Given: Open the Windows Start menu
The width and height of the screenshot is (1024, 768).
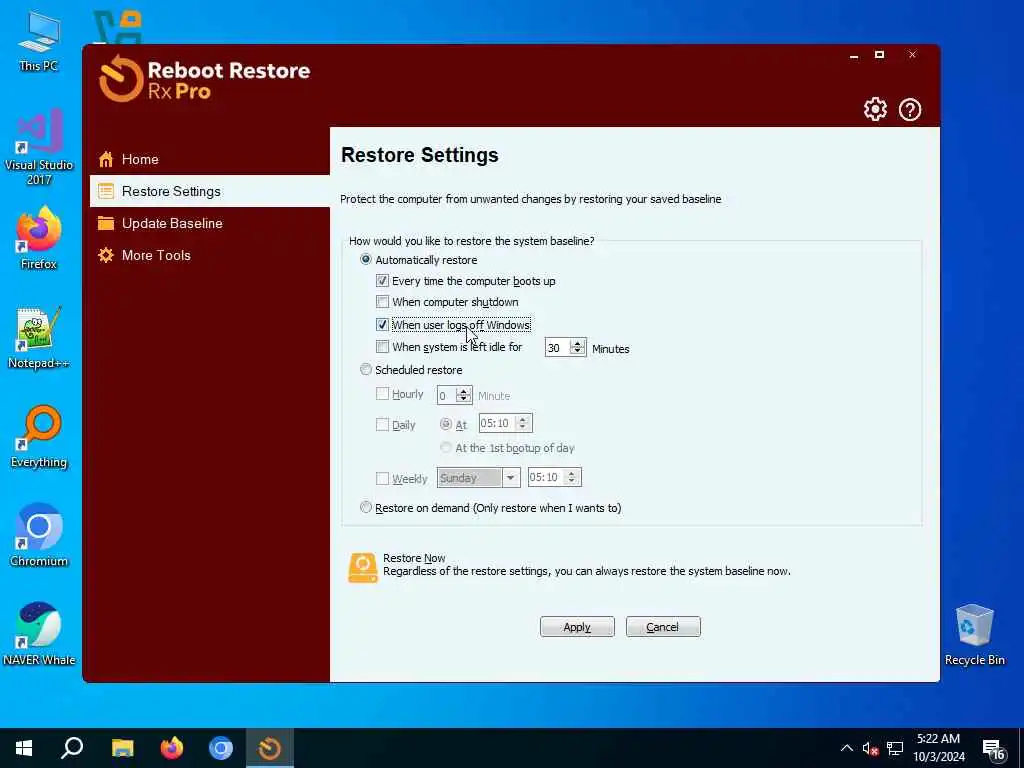Looking at the screenshot, I should [24, 748].
